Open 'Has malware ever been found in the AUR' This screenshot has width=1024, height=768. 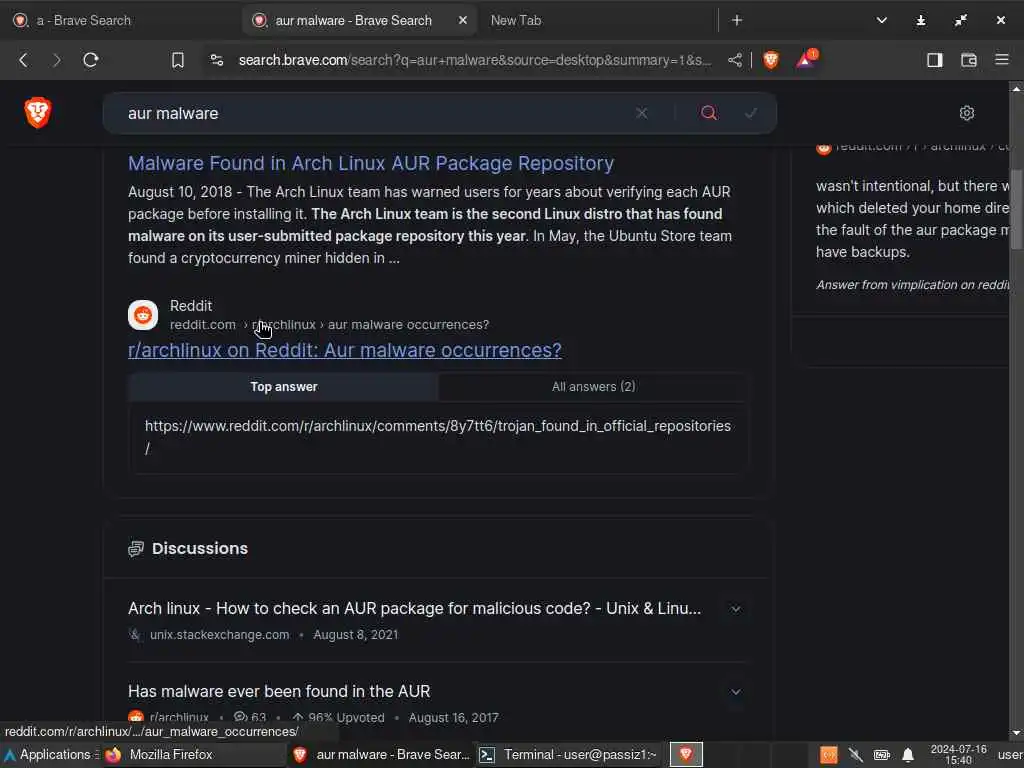point(279,692)
